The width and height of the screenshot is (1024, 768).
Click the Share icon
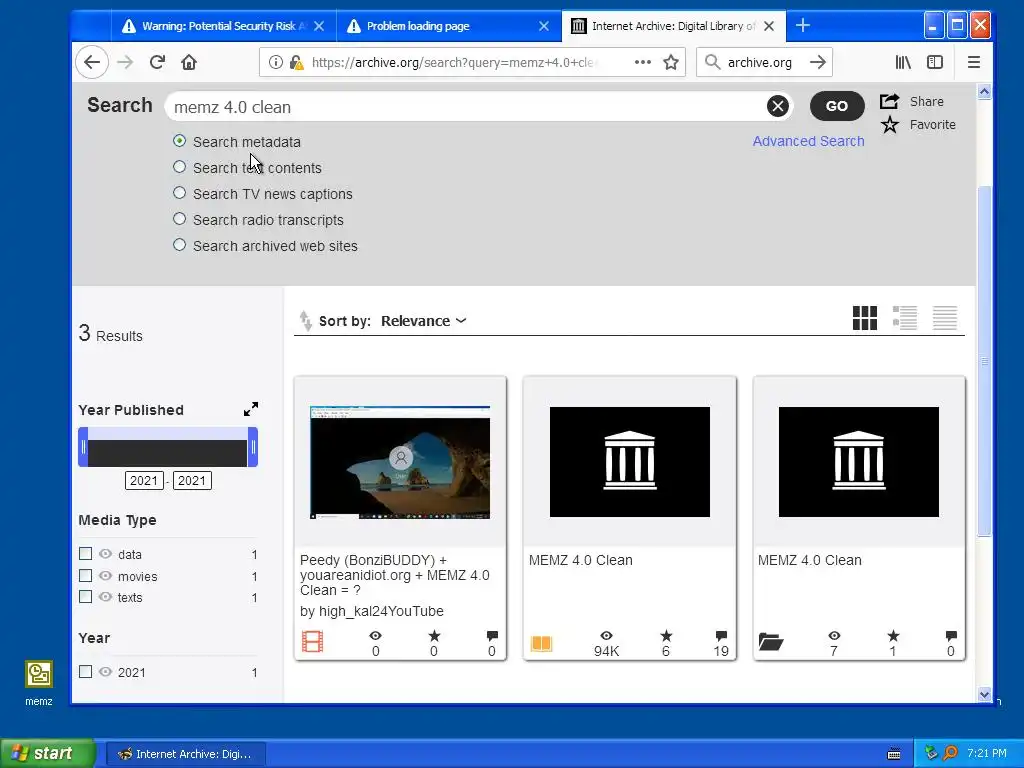(x=889, y=101)
